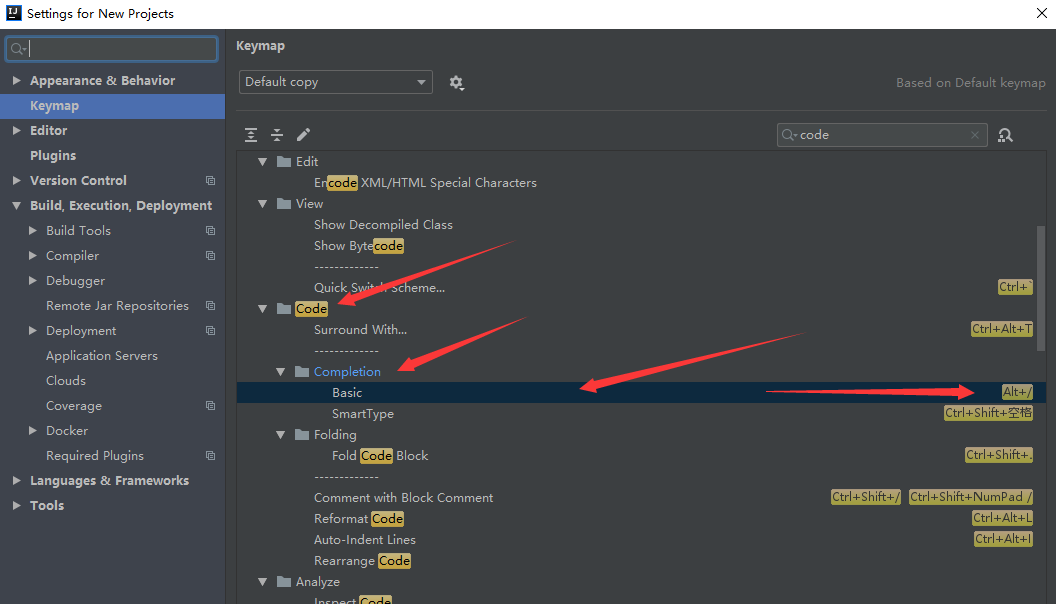This screenshot has width=1056, height=604.
Task: Open the Default copy keymap dropdown
Action: (x=335, y=82)
